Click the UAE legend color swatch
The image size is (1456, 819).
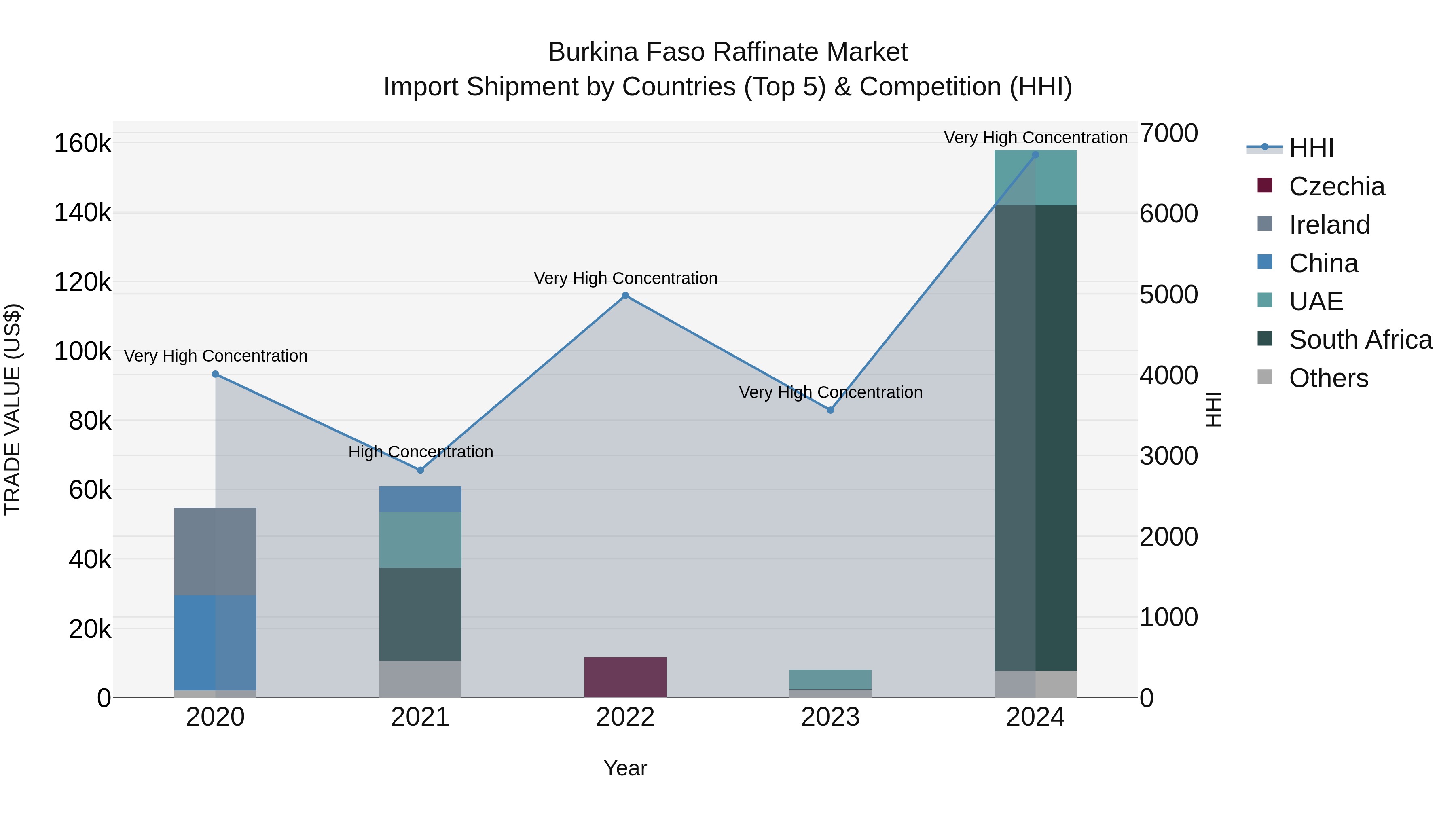point(1264,300)
